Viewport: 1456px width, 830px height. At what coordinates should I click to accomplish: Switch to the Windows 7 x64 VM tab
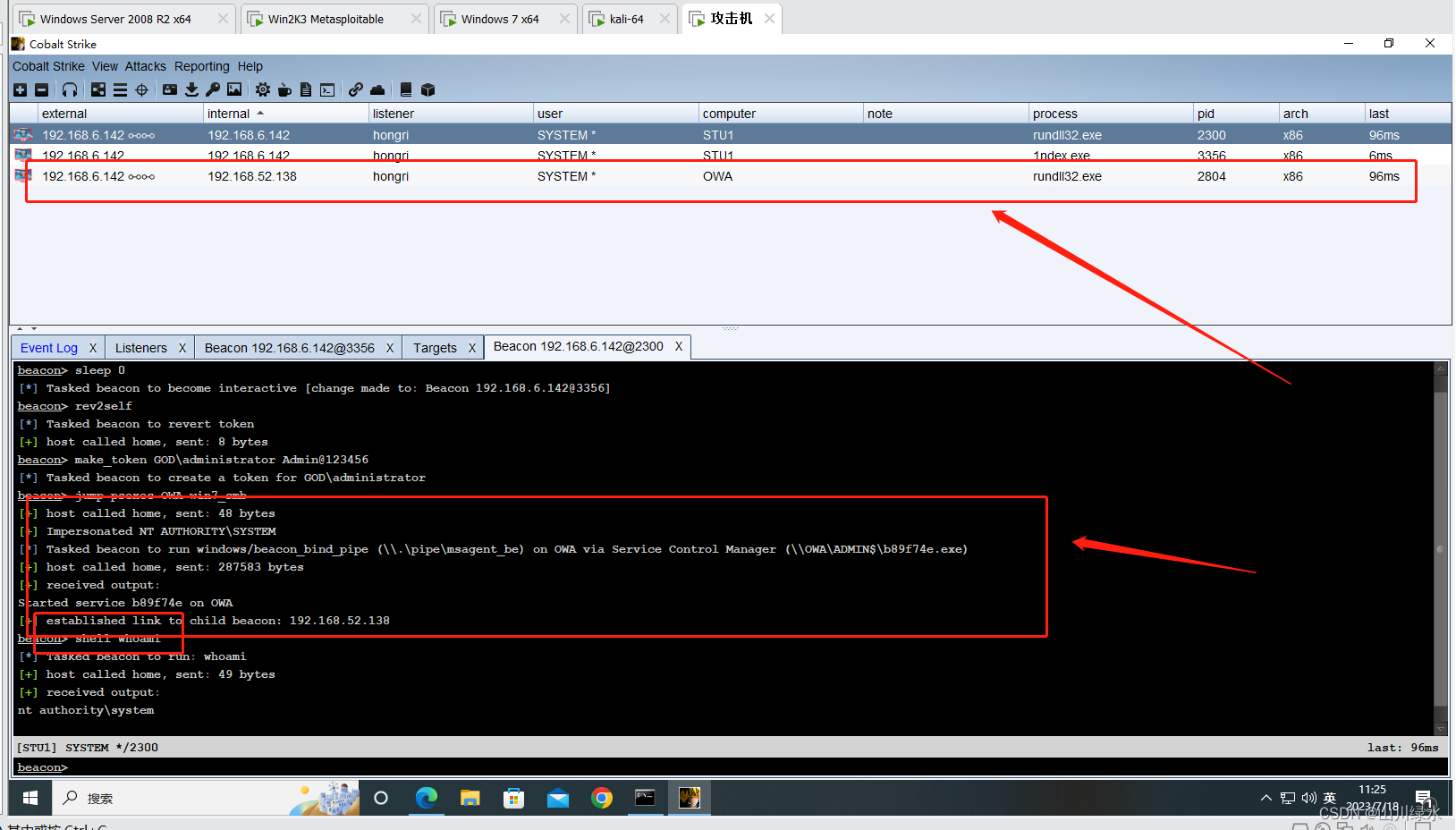(505, 19)
